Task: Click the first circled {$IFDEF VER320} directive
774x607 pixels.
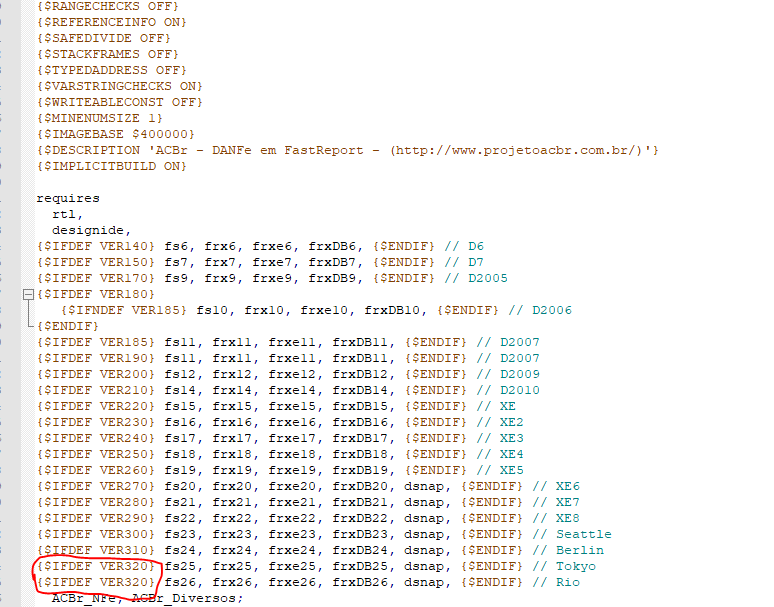Action: coord(96,566)
